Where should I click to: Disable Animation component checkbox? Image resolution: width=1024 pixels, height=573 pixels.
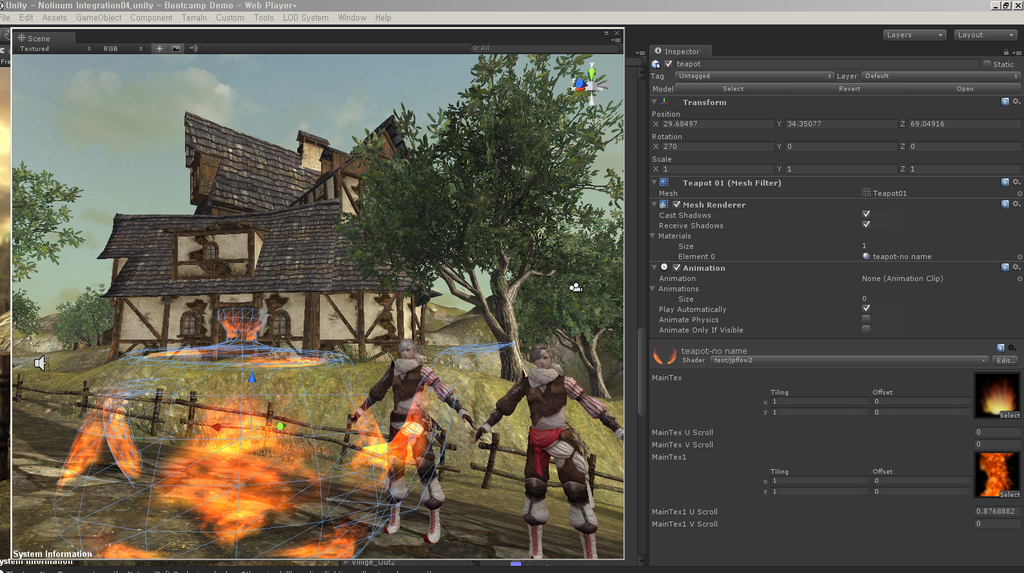point(677,268)
